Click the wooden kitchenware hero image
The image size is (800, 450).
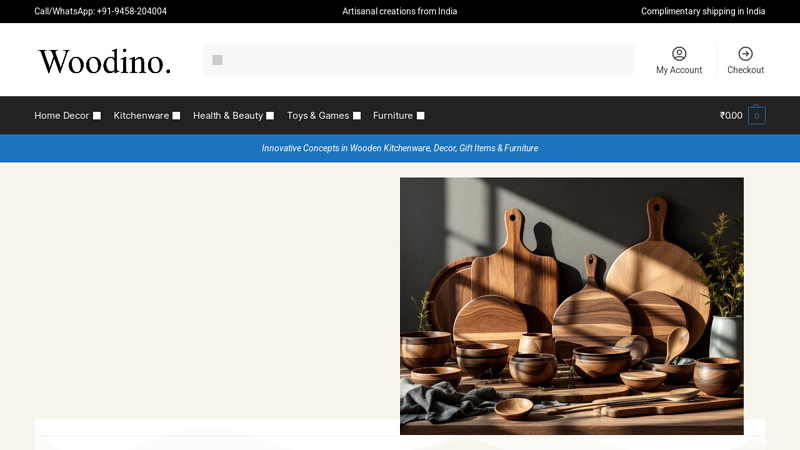571,305
